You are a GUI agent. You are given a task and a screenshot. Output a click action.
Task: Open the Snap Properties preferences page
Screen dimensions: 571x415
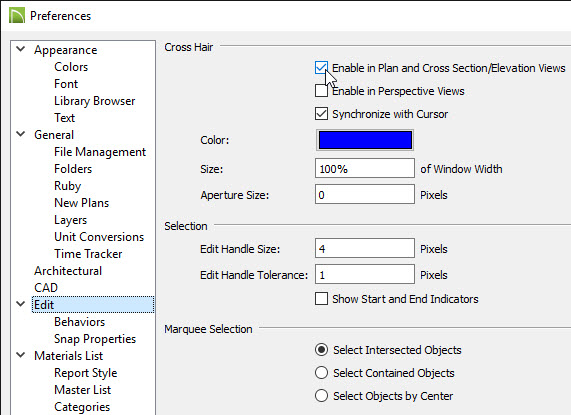[x=95, y=339]
